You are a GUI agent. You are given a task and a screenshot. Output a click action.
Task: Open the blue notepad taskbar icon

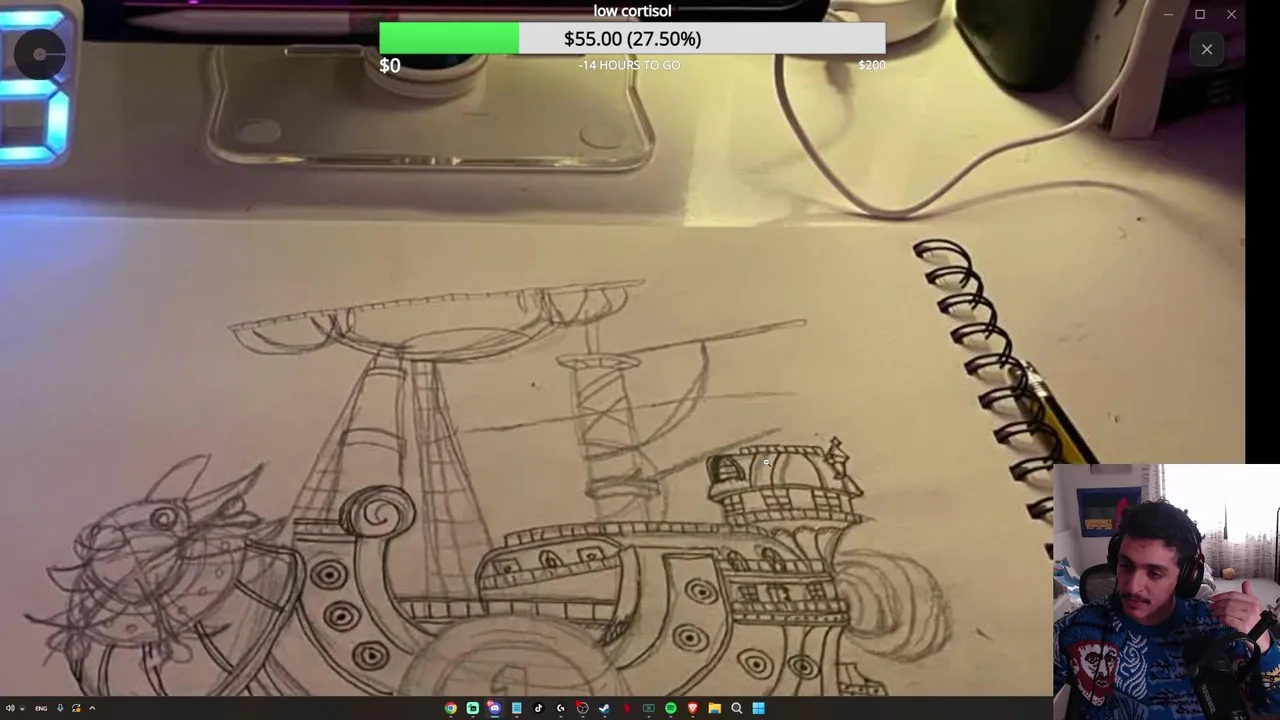point(516,708)
